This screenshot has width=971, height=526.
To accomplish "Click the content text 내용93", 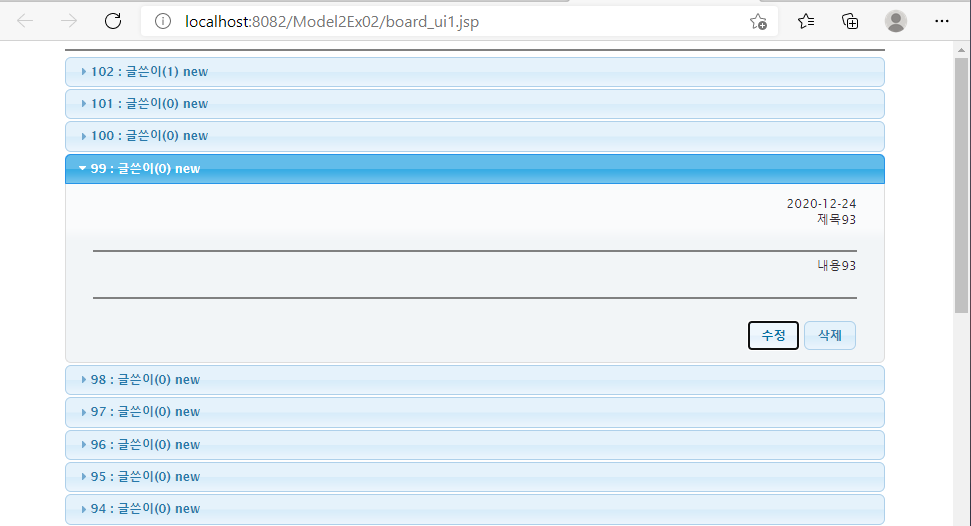I will tap(836, 265).
